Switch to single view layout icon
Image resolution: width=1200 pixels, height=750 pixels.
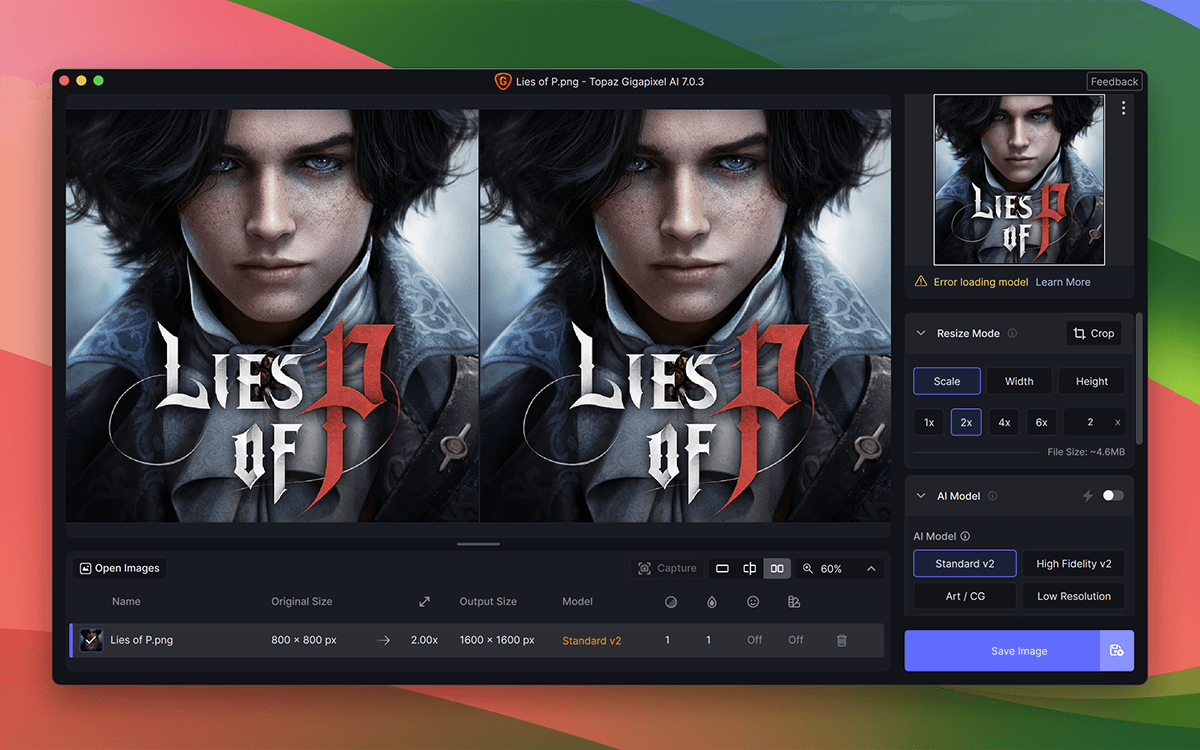(722, 568)
